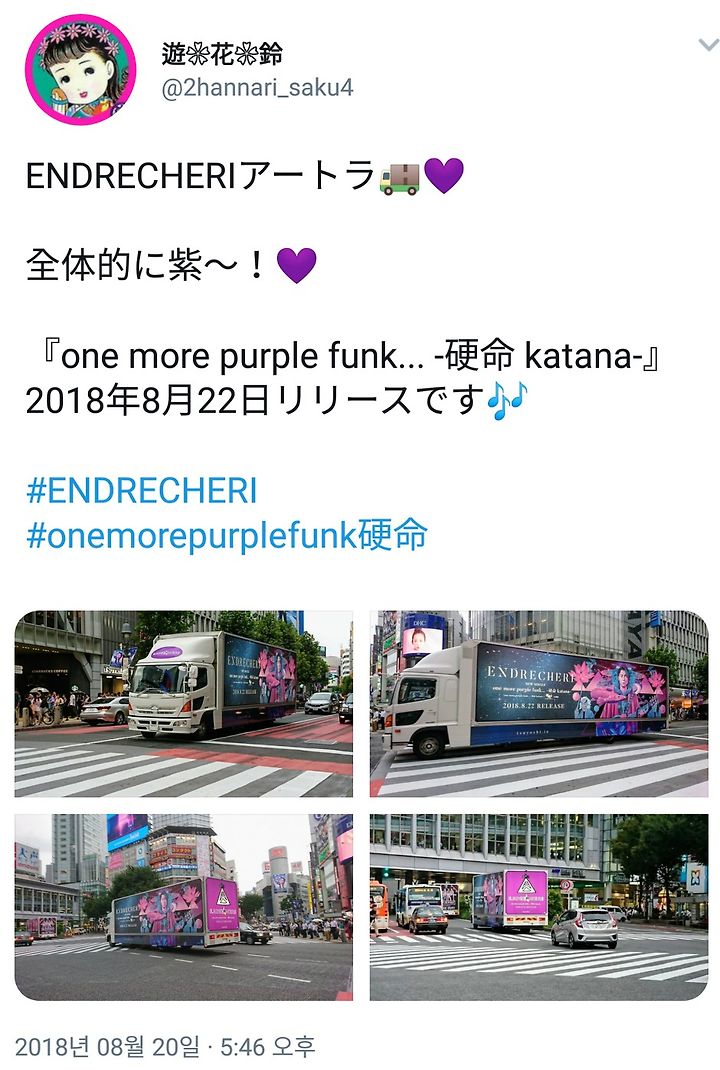Image resolution: width=720 pixels, height=1070 pixels.
Task: Click the tweet timestamp 2018년 08월 20일
Action: pyautogui.click(x=107, y=1047)
